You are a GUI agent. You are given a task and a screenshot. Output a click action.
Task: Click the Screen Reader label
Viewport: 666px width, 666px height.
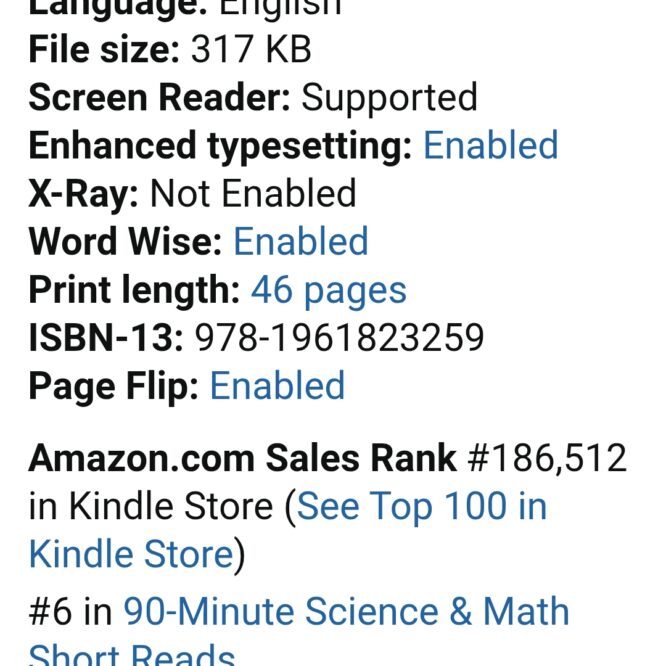pyautogui.click(x=159, y=98)
